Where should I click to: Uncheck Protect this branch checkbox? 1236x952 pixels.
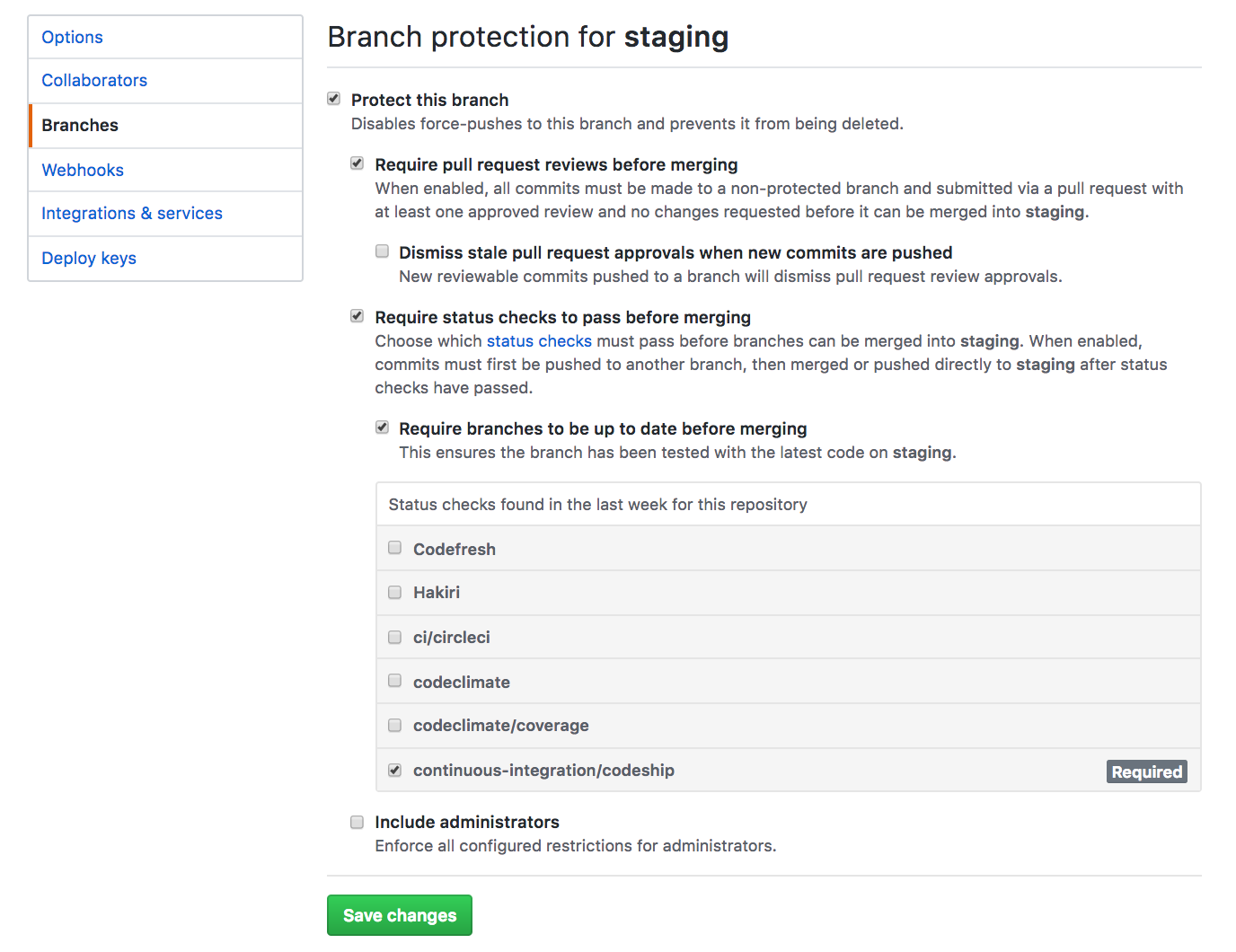coord(334,99)
